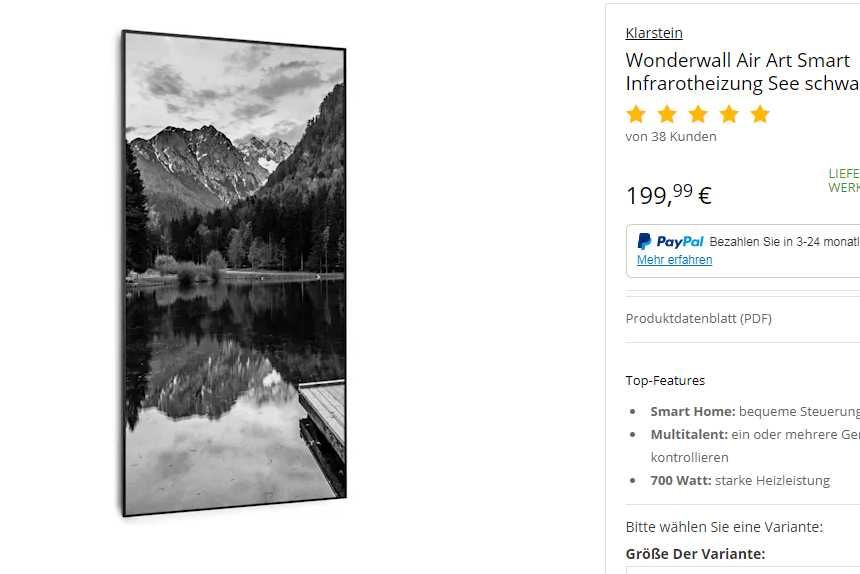Click the PayPal installment payment banner
The height and width of the screenshot is (574, 860).
pyautogui.click(x=743, y=251)
